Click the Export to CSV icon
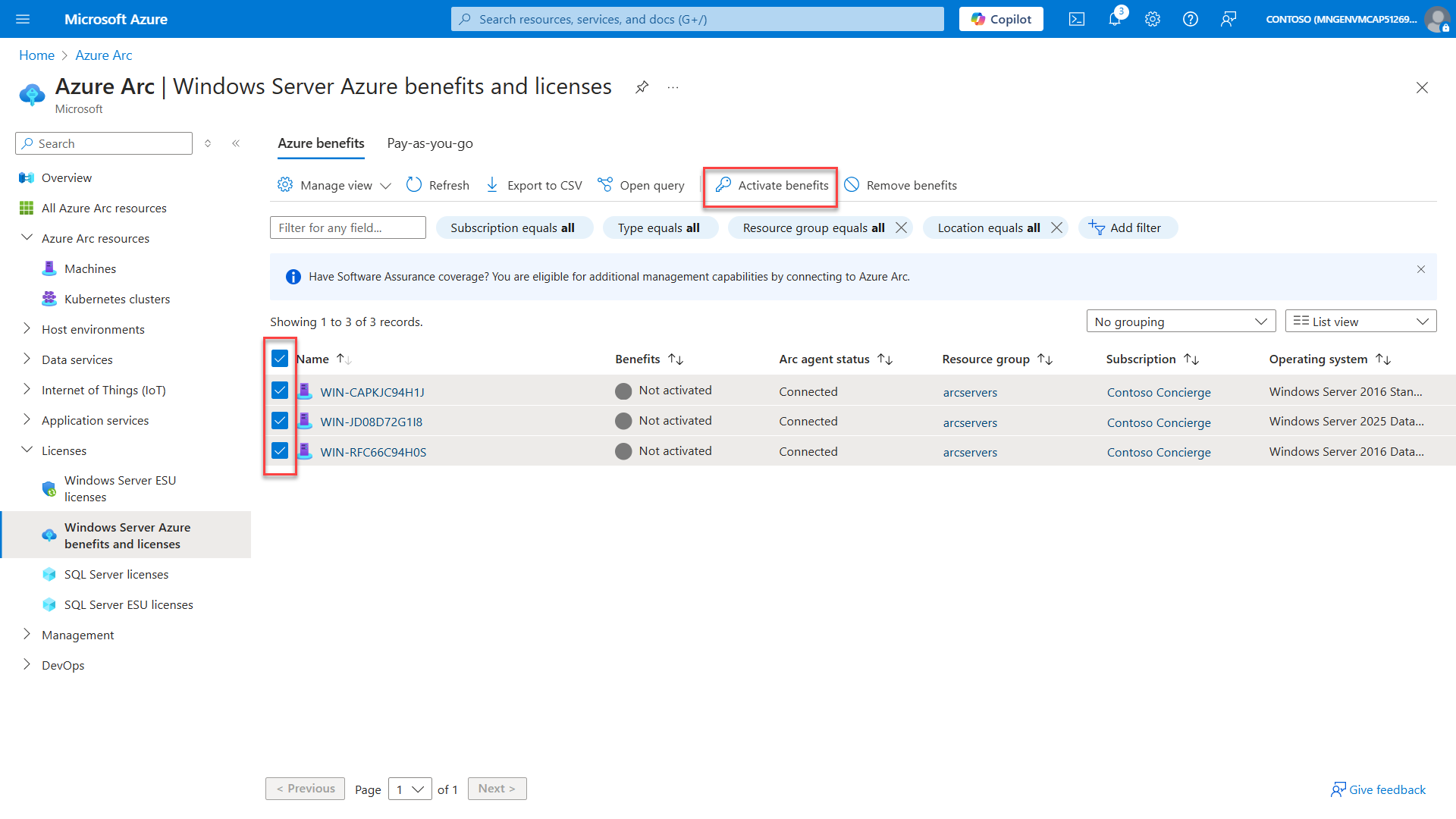 pos(492,184)
